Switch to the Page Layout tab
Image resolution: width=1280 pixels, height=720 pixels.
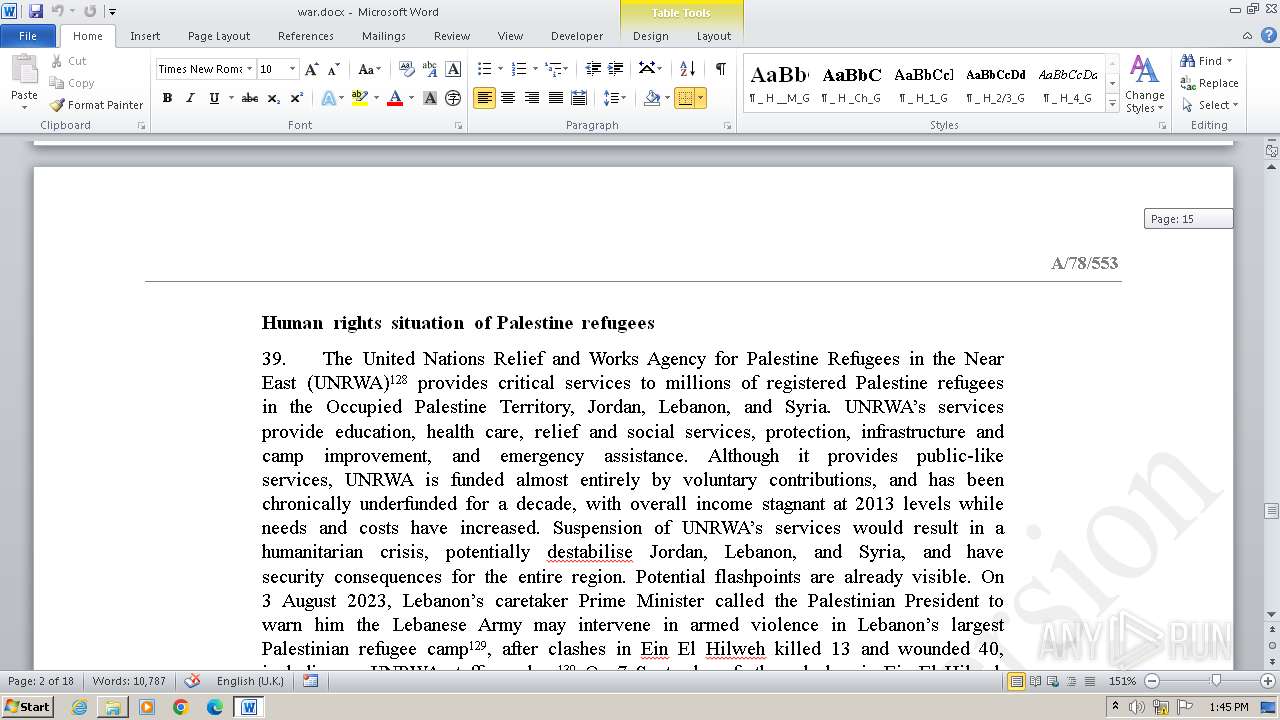[219, 36]
